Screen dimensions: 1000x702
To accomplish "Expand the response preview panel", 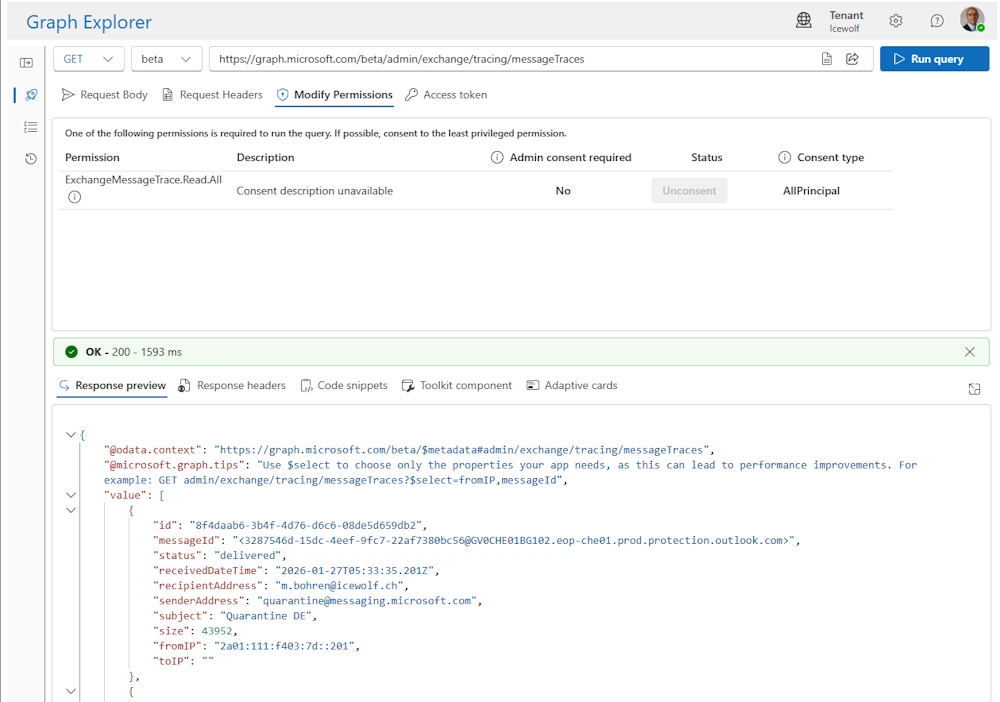I will 974,389.
